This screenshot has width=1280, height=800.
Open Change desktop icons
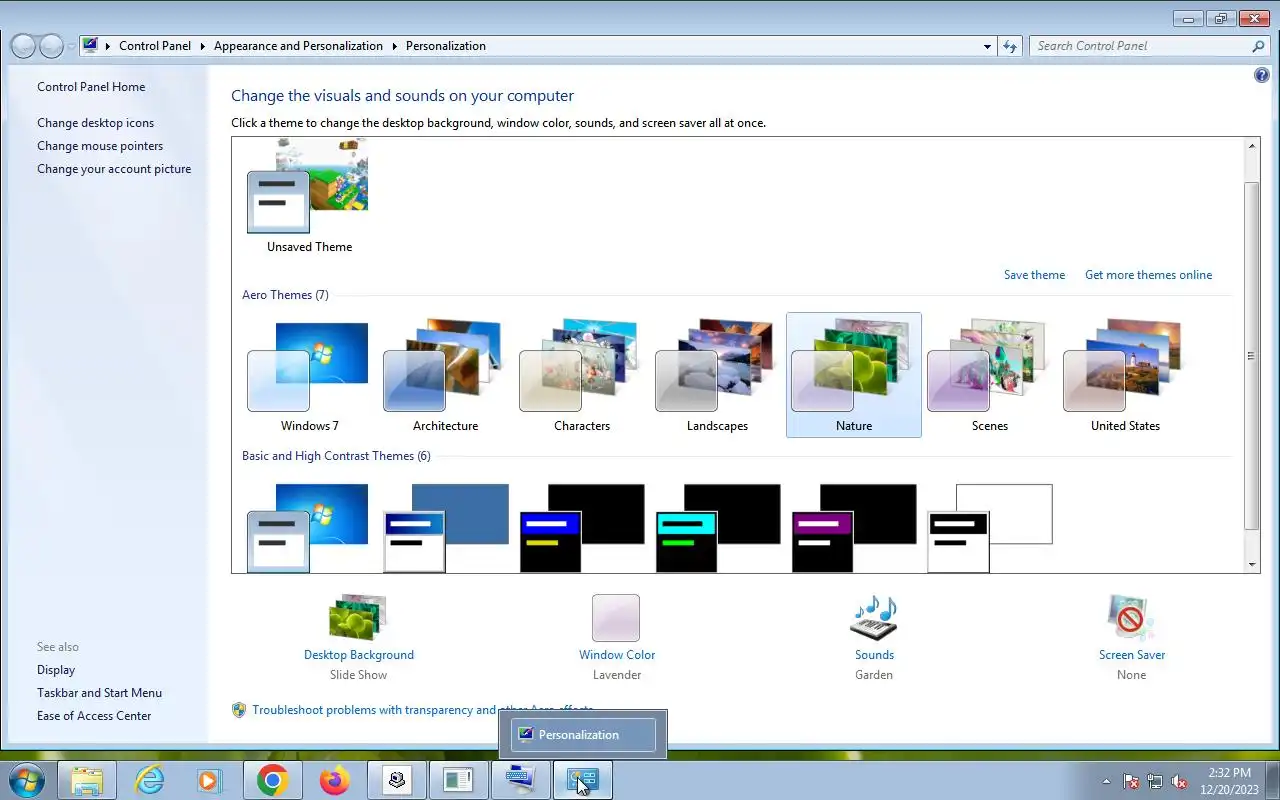pos(96,123)
